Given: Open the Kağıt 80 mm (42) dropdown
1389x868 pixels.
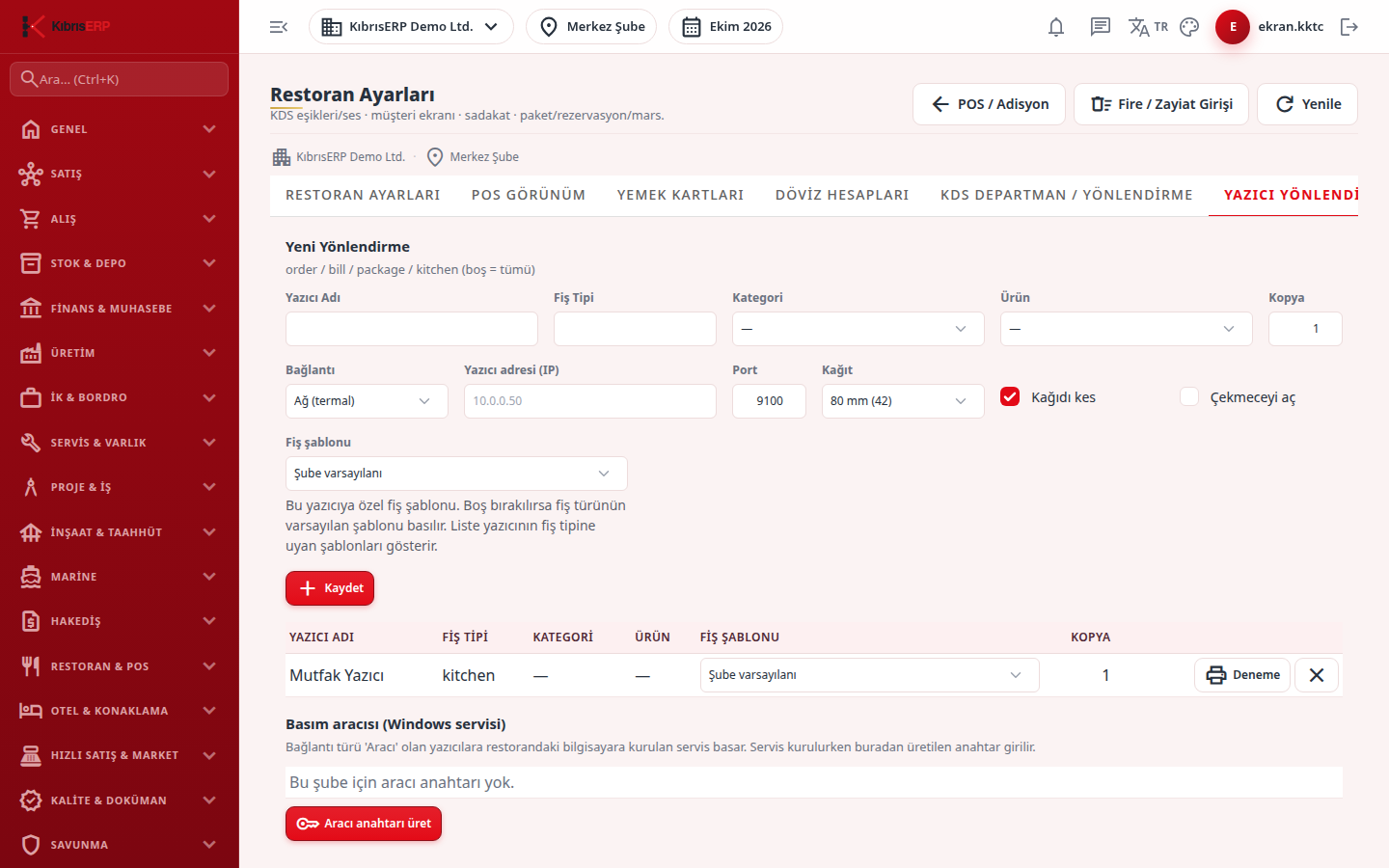Looking at the screenshot, I should pyautogui.click(x=903, y=401).
